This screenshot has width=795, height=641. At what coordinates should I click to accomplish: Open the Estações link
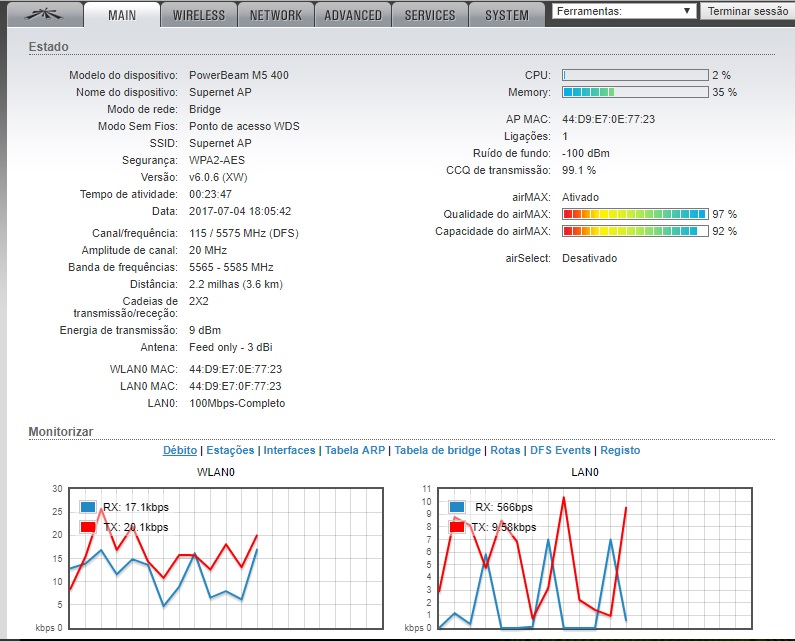(230, 451)
